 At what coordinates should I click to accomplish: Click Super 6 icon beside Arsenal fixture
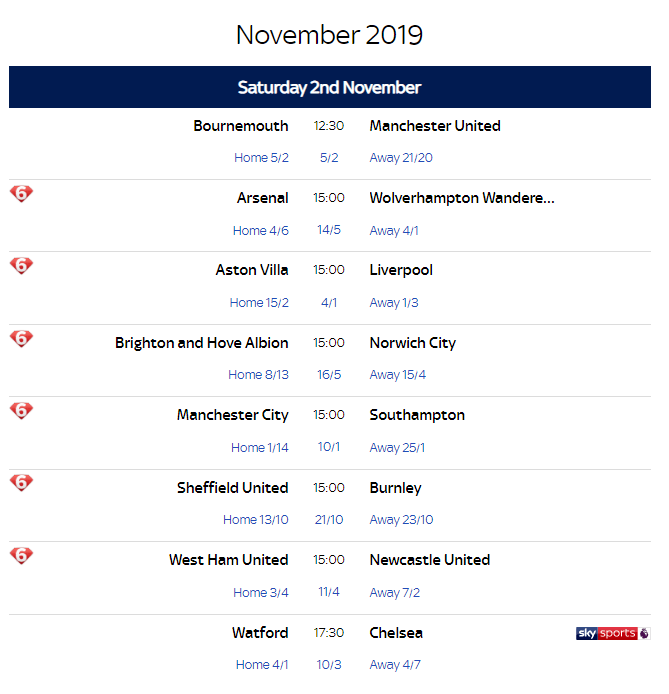[x=21, y=194]
